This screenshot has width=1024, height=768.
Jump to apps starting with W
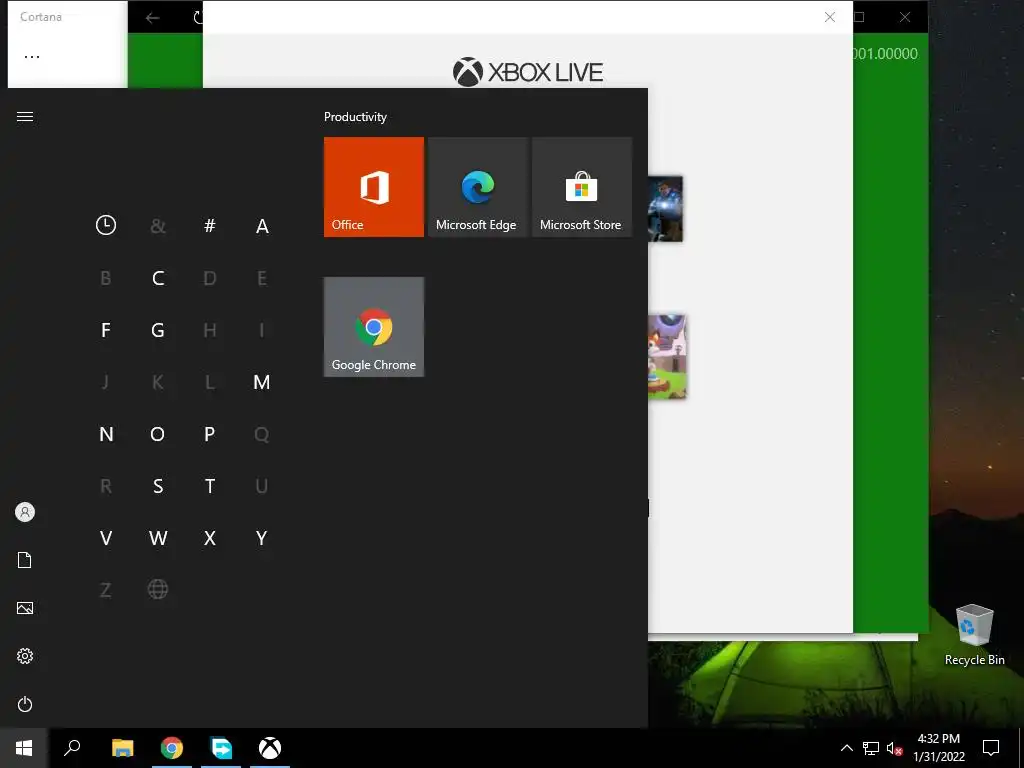(158, 538)
